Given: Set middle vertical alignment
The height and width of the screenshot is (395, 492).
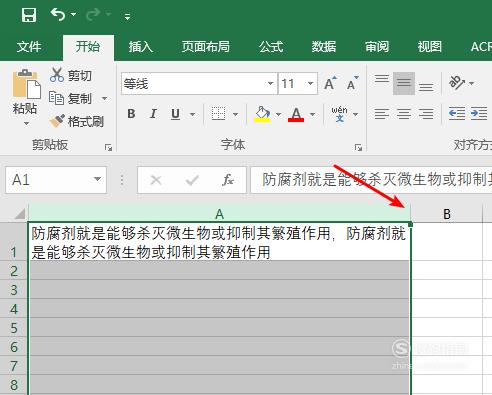Looking at the screenshot, I should (x=404, y=83).
